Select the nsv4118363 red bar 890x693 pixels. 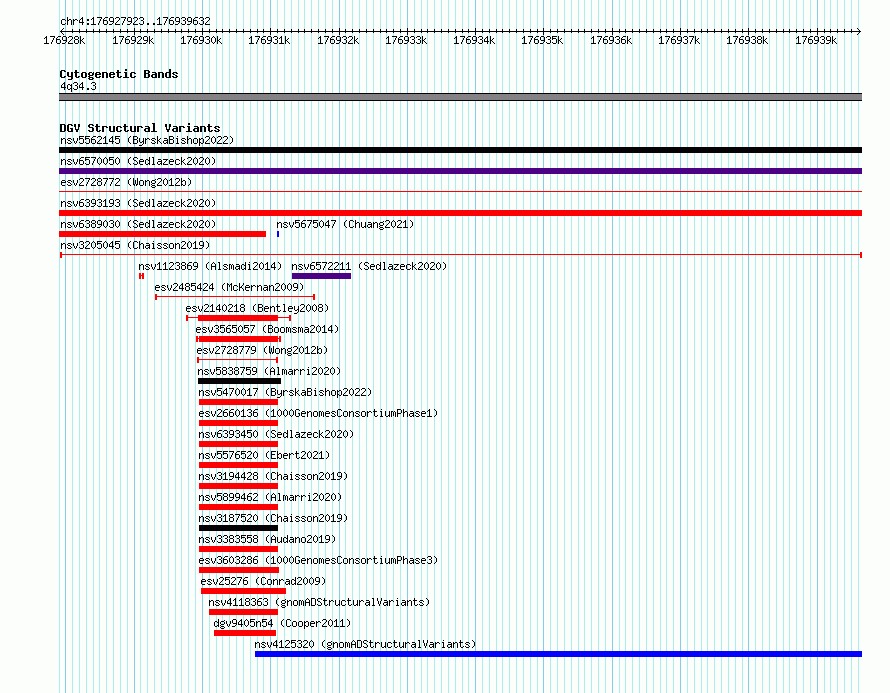(244, 612)
